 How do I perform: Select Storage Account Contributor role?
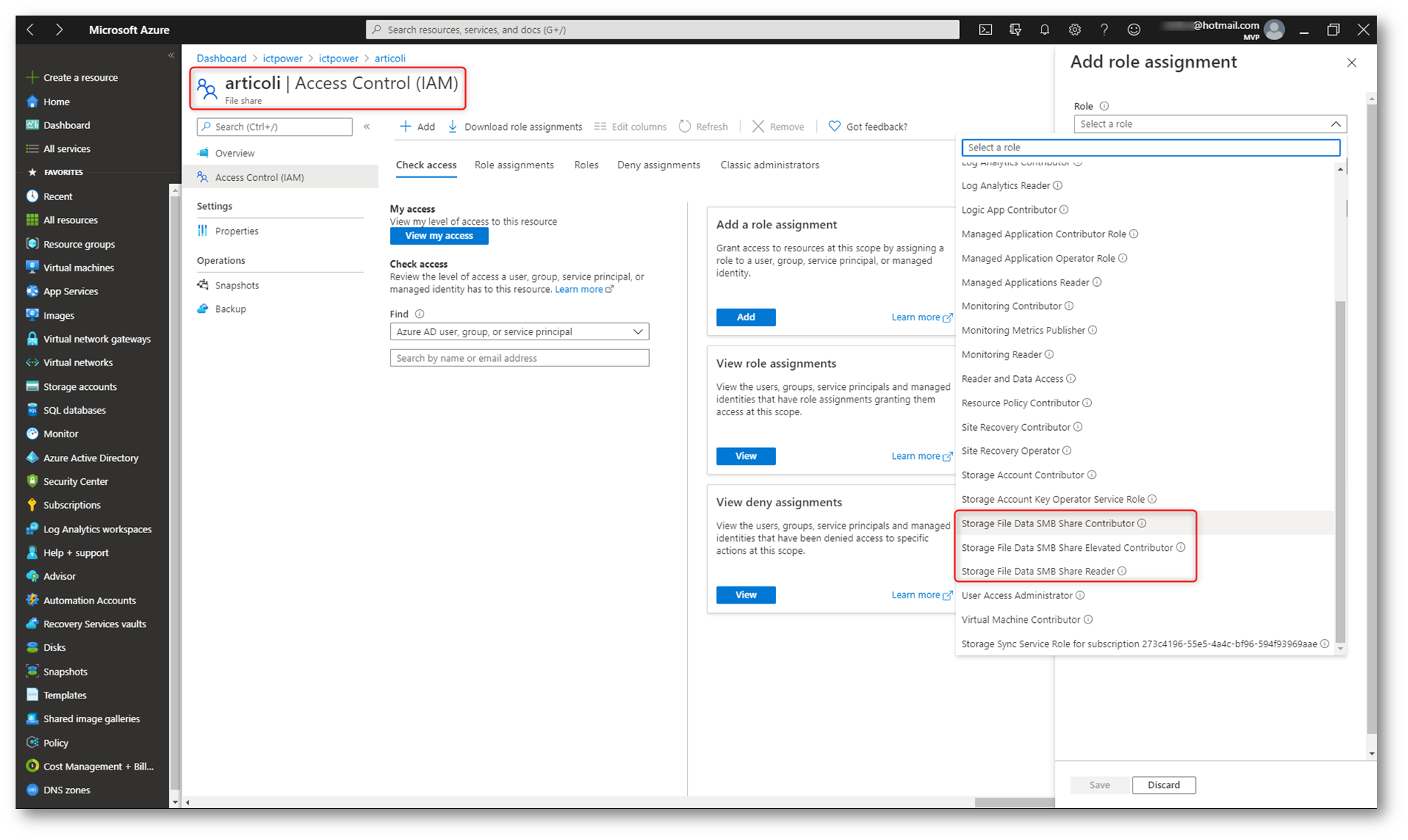point(1144,475)
